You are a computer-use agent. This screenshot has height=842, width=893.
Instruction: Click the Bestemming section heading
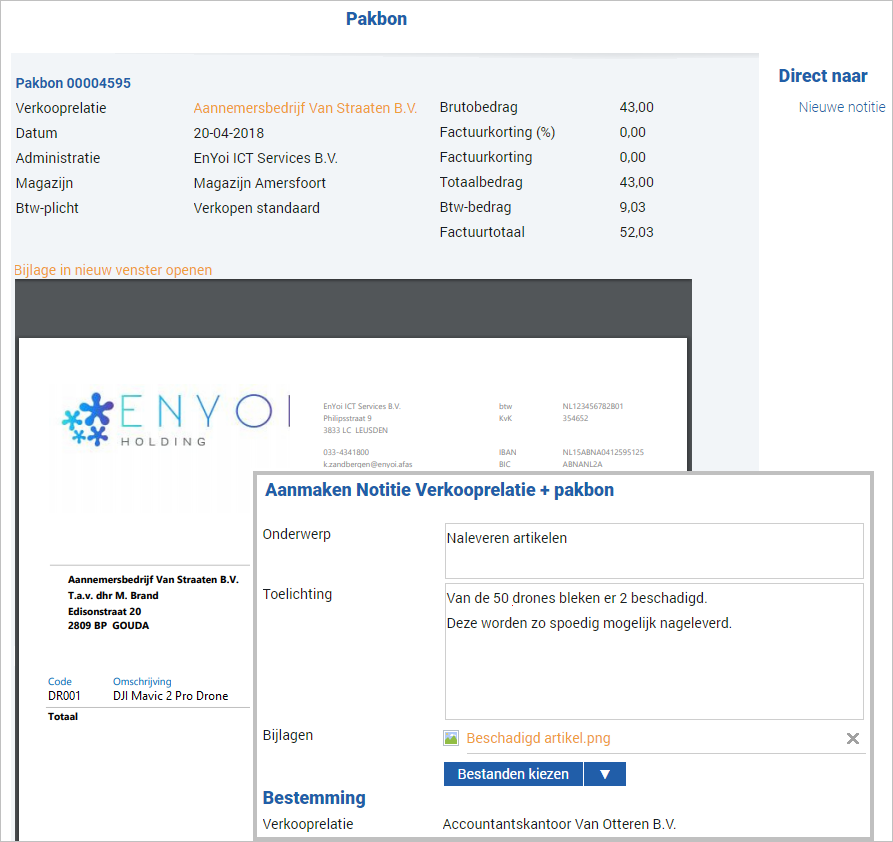[314, 798]
